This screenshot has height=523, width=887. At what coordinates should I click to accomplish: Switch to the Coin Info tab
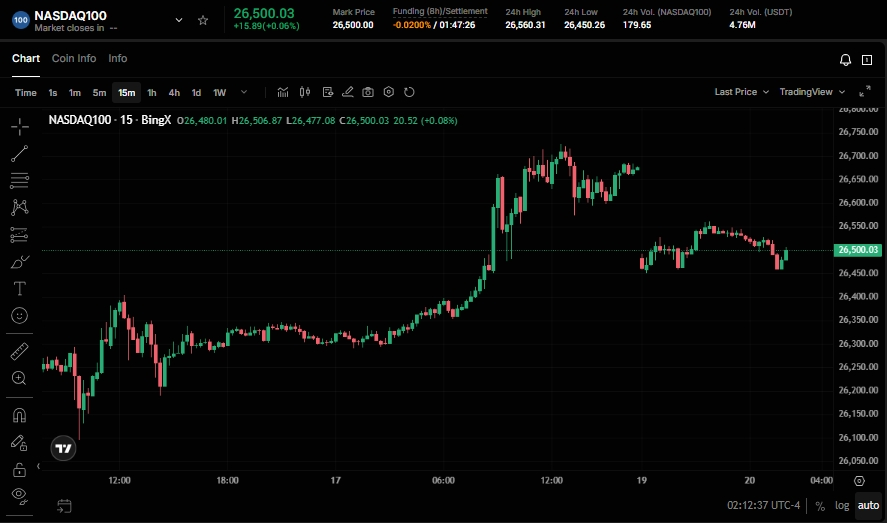(x=74, y=59)
